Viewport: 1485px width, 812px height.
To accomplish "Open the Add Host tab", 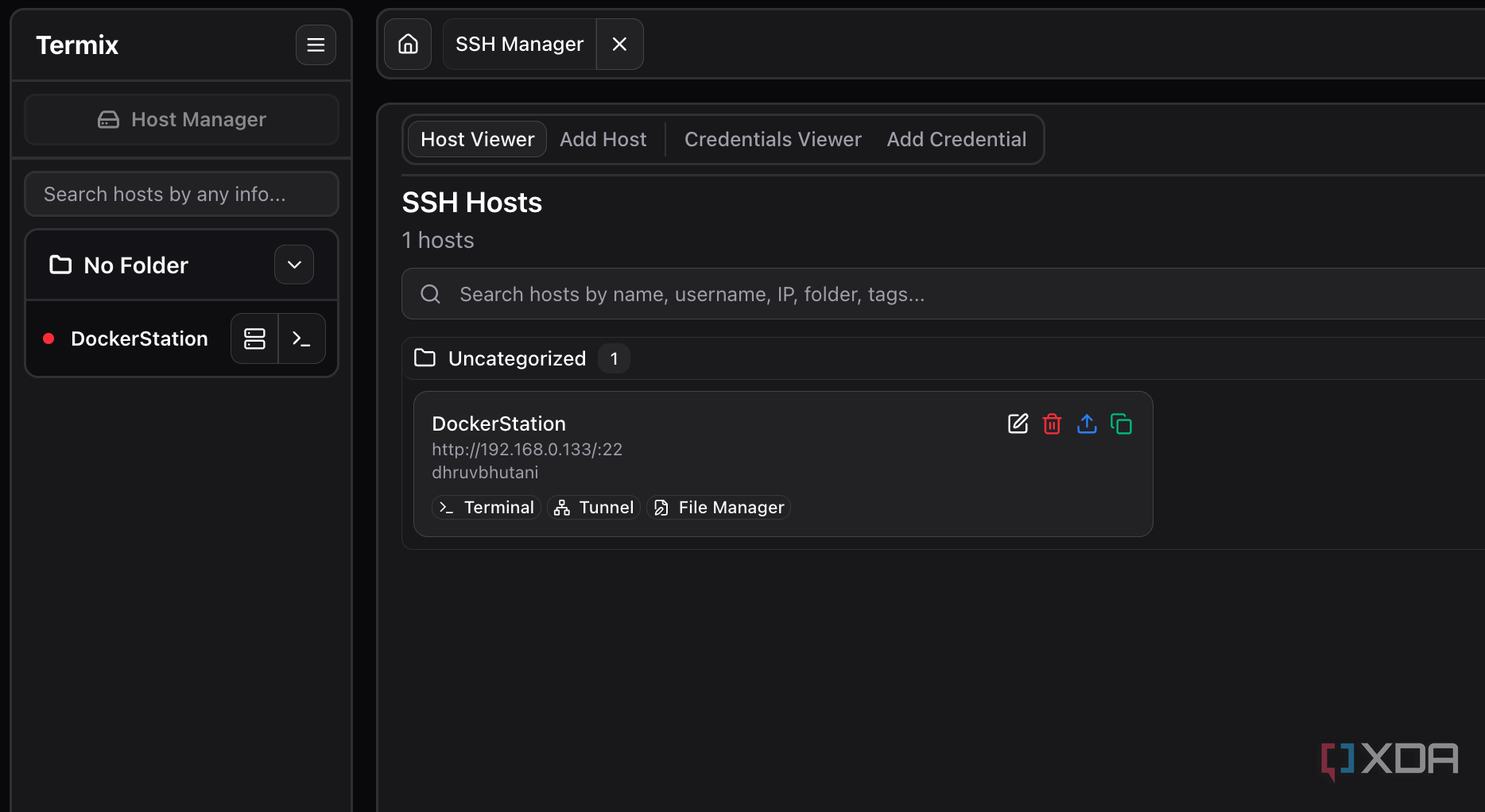I will coord(603,139).
